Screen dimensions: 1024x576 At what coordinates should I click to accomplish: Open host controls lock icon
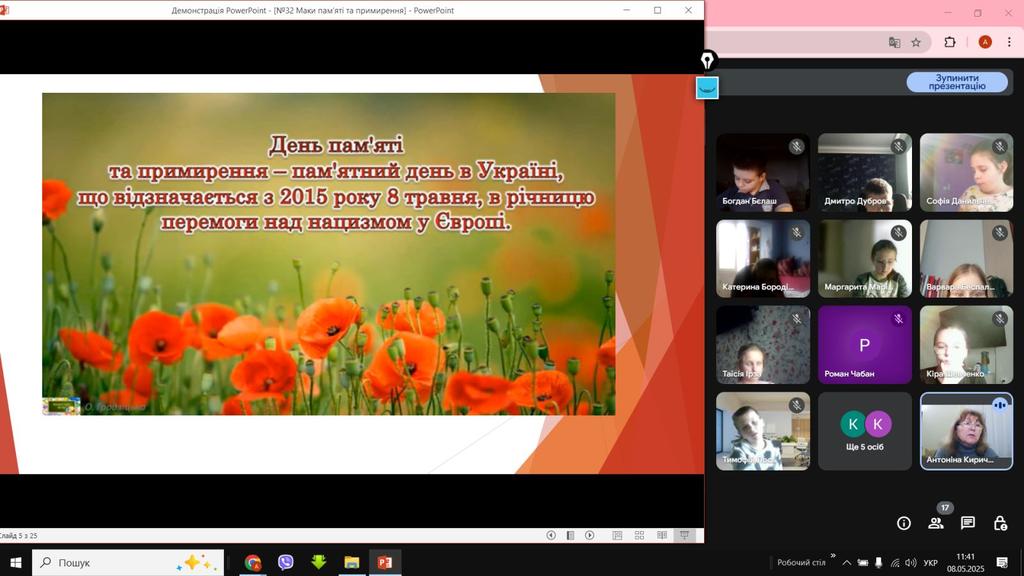pos(1000,523)
